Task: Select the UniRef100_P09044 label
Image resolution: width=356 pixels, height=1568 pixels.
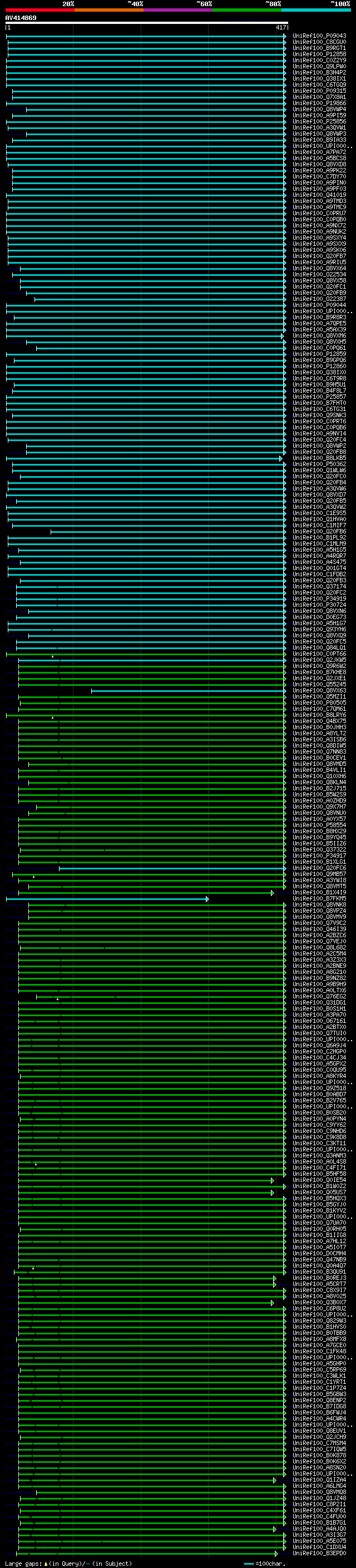Action: pyautogui.click(x=319, y=305)
